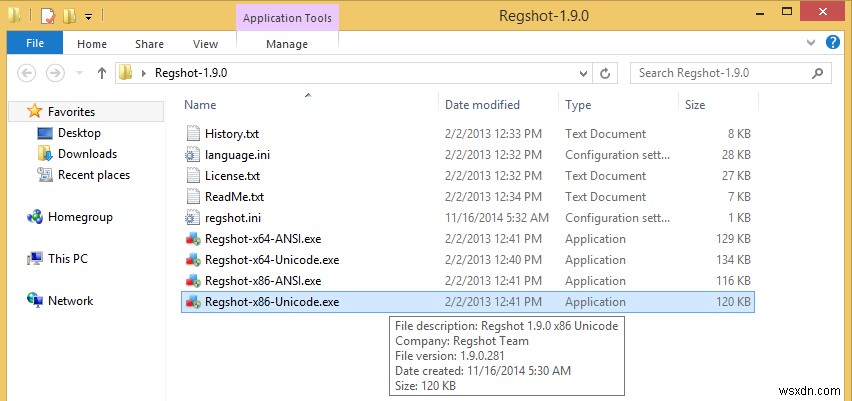Refresh the folder view

pyautogui.click(x=605, y=73)
